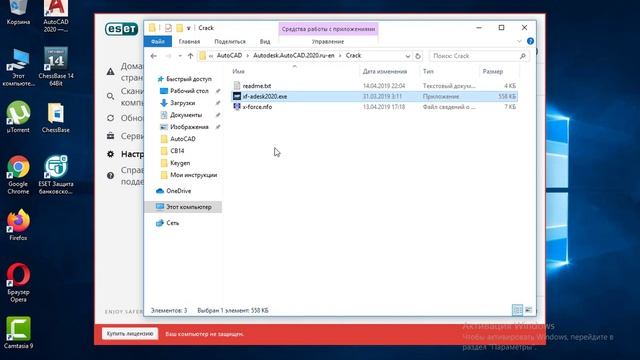
Task: Select the computer scan magnifier icon in ESET
Action: point(111,96)
